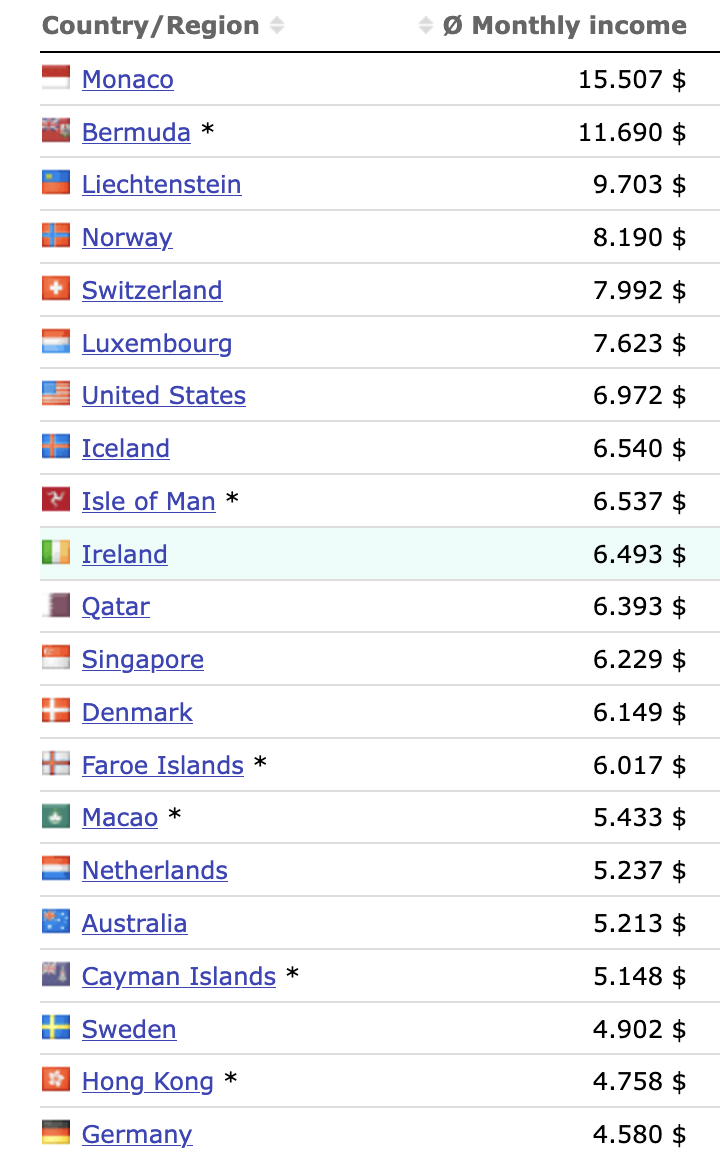Click the Switzerland flag icon
The height and width of the screenshot is (1154, 720).
[x=56, y=289]
